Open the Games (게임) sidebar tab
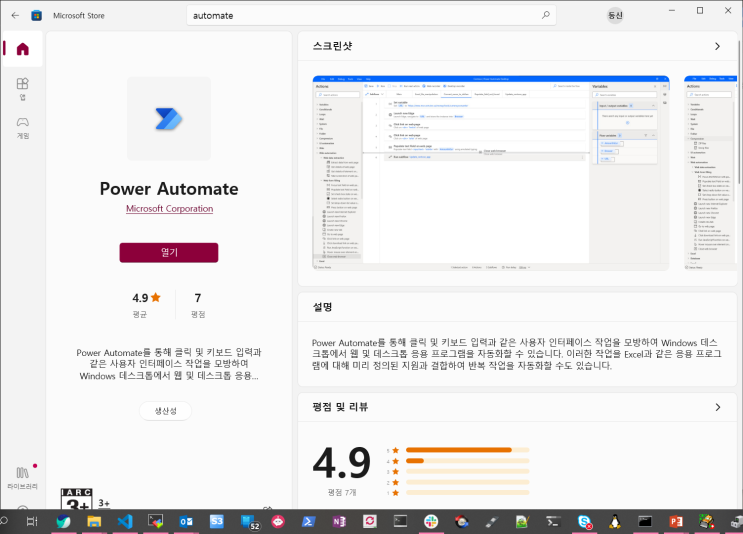The width and height of the screenshot is (743, 534). (x=22, y=128)
